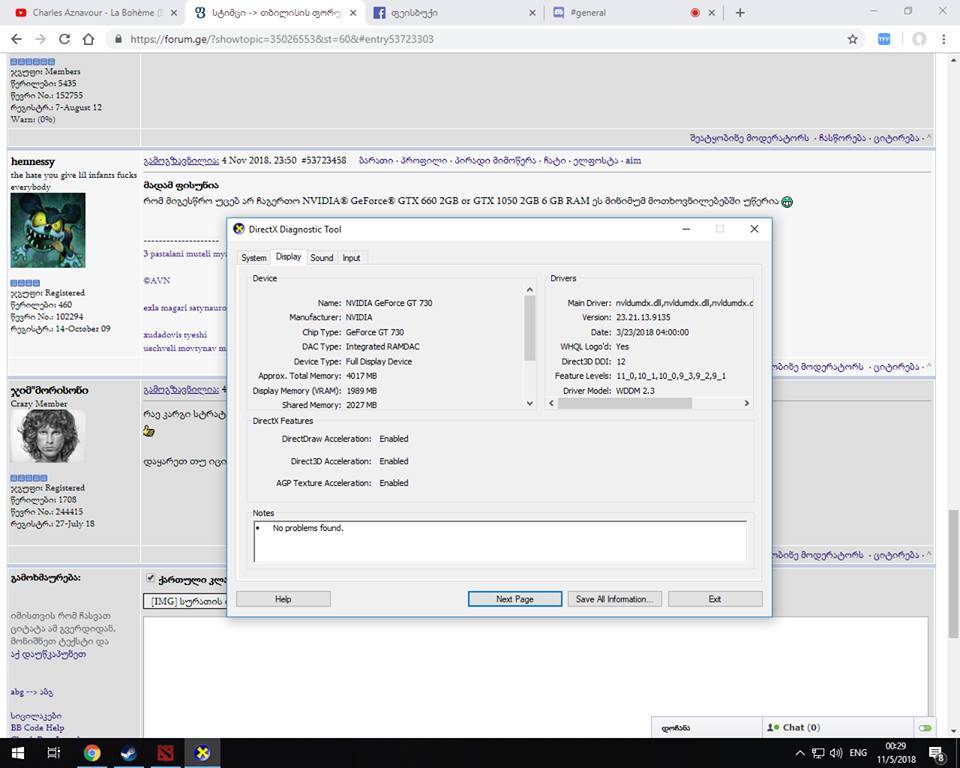Close the #general Discord tab
Viewport: 960px width, 768px height.
711,12
